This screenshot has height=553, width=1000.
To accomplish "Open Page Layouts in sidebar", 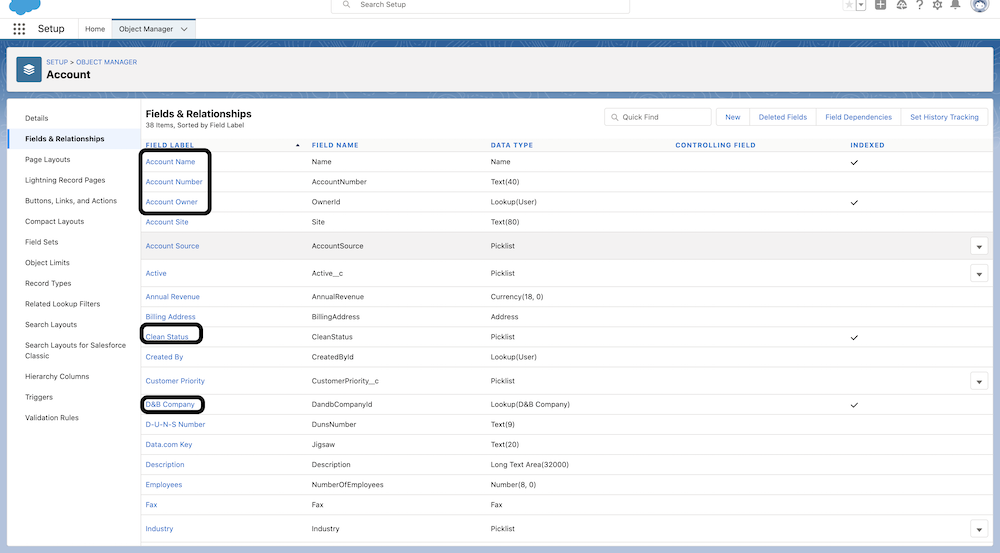I will [47, 159].
